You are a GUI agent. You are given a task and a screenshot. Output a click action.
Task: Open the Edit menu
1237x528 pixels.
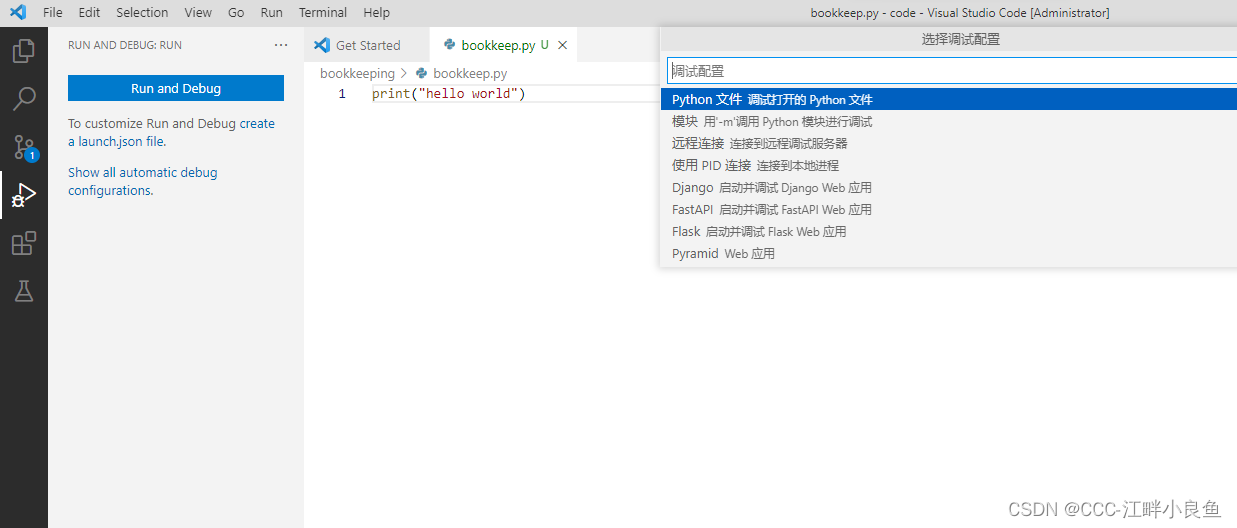point(89,13)
